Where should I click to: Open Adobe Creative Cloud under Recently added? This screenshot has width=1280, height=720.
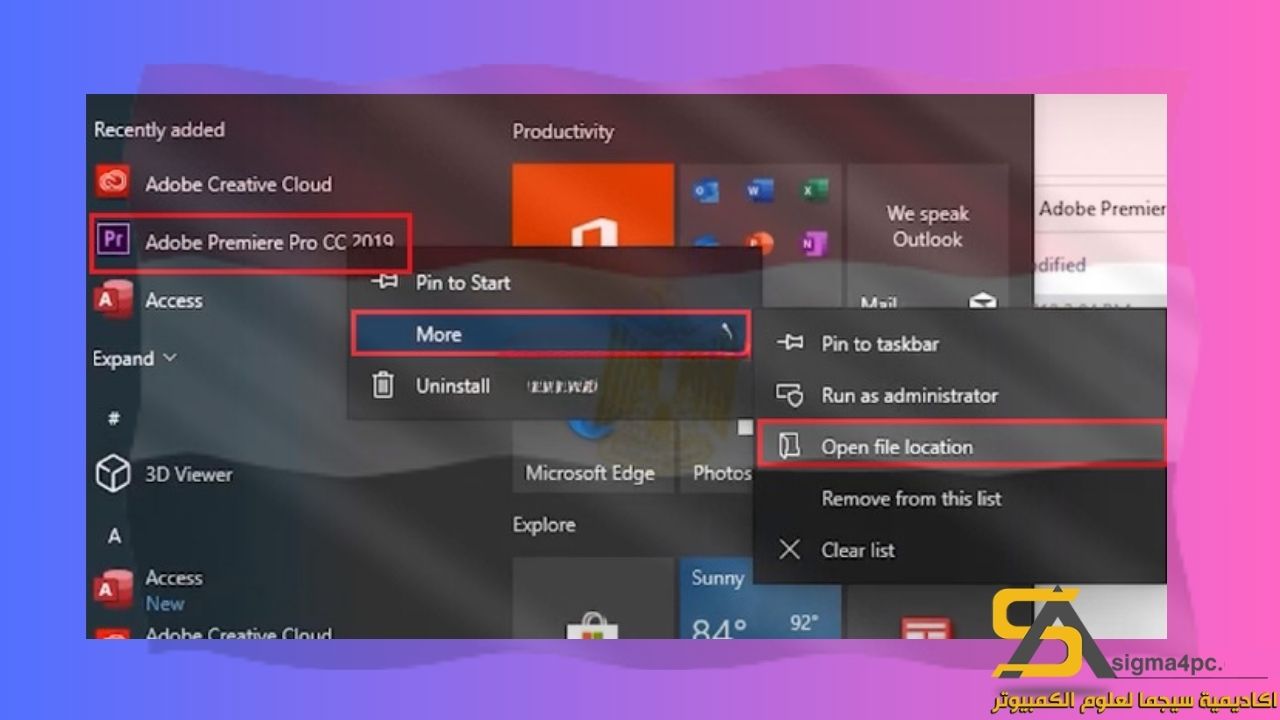pos(215,183)
